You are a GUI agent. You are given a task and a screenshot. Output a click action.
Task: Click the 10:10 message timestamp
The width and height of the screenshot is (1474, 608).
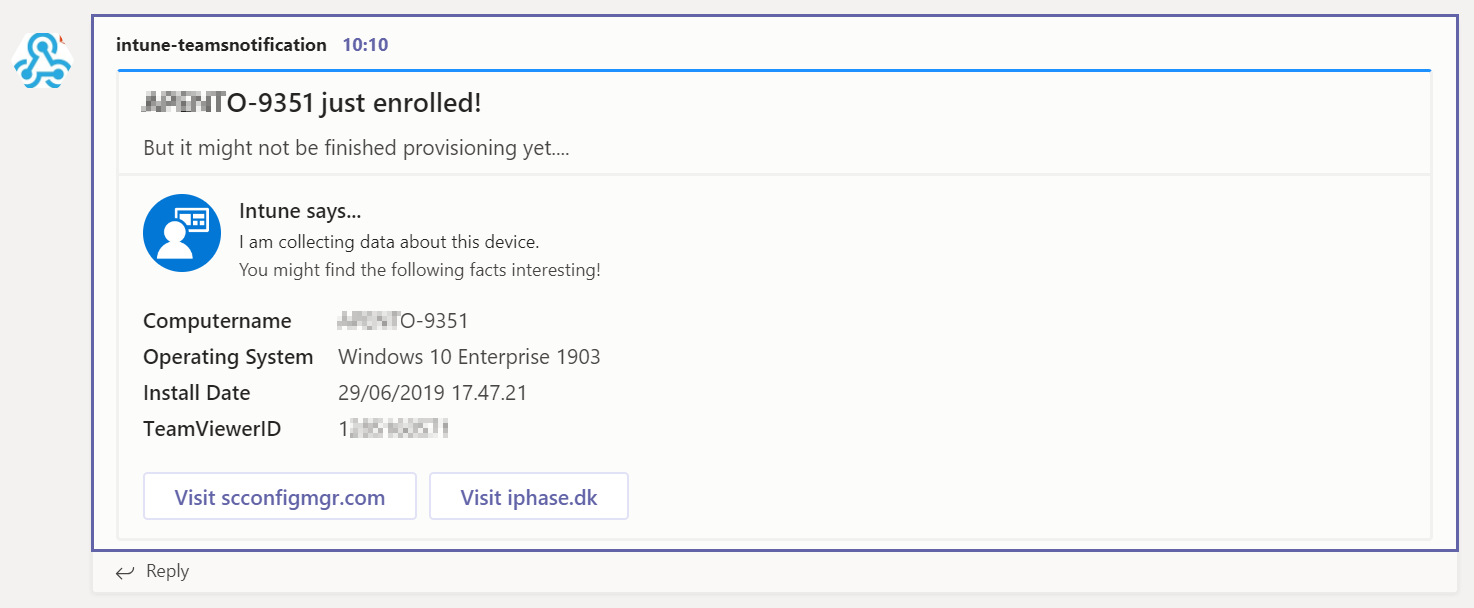pos(364,44)
